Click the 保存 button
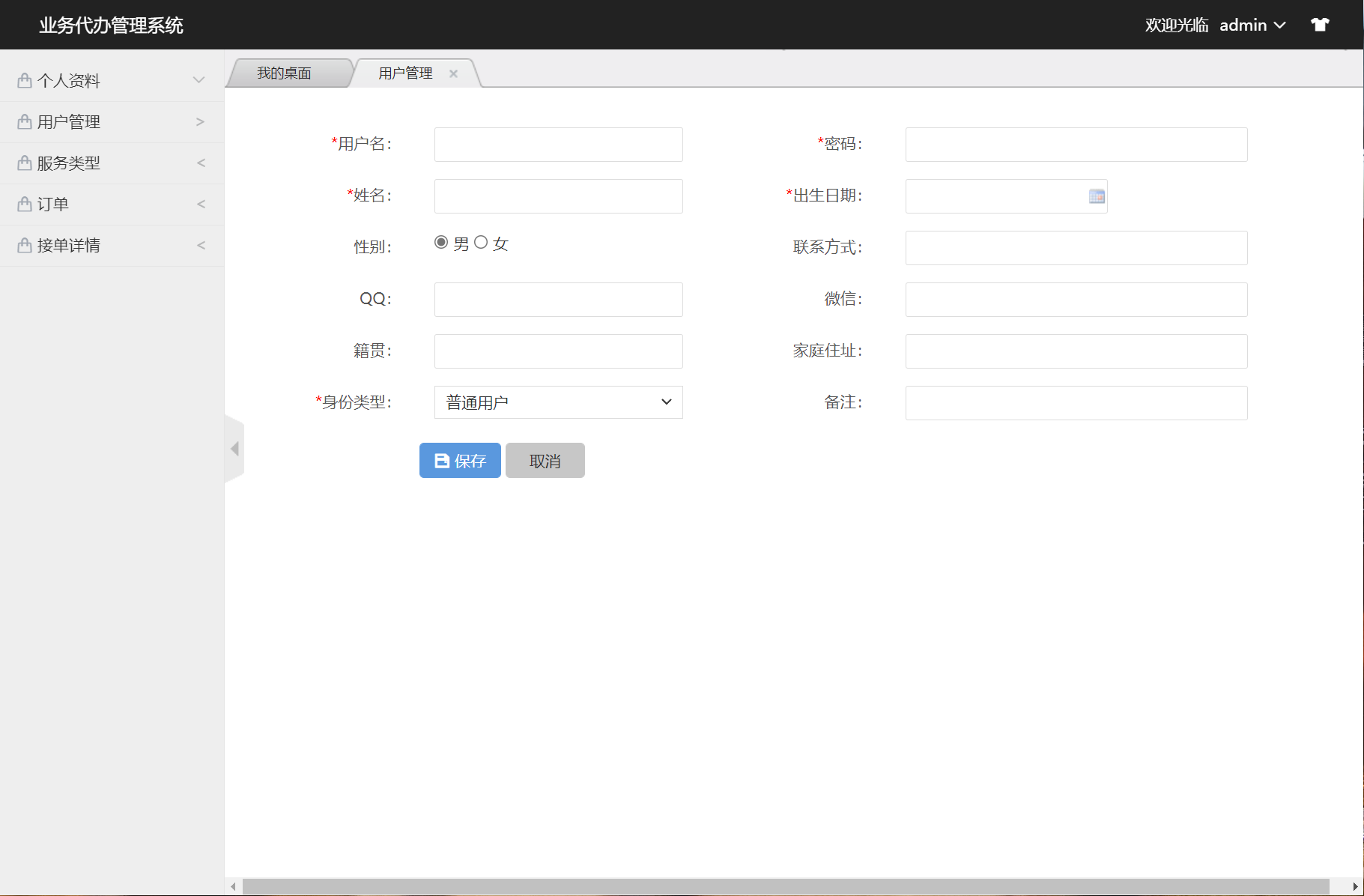This screenshot has width=1364, height=896. point(460,460)
